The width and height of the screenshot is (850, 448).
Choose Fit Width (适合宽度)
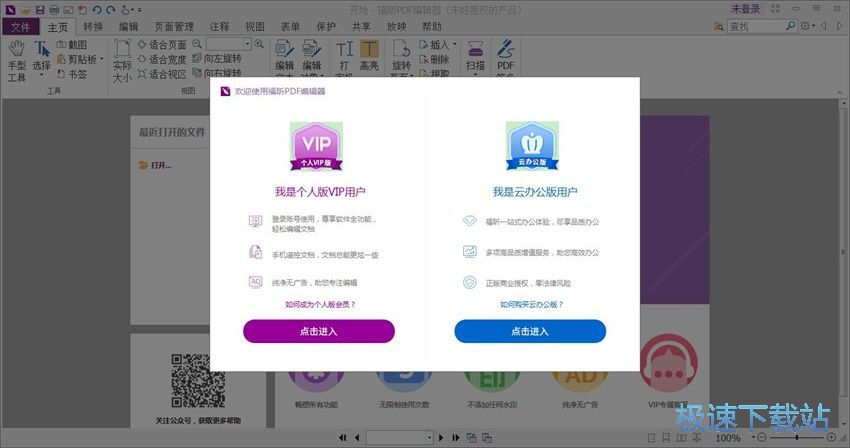[x=162, y=60]
